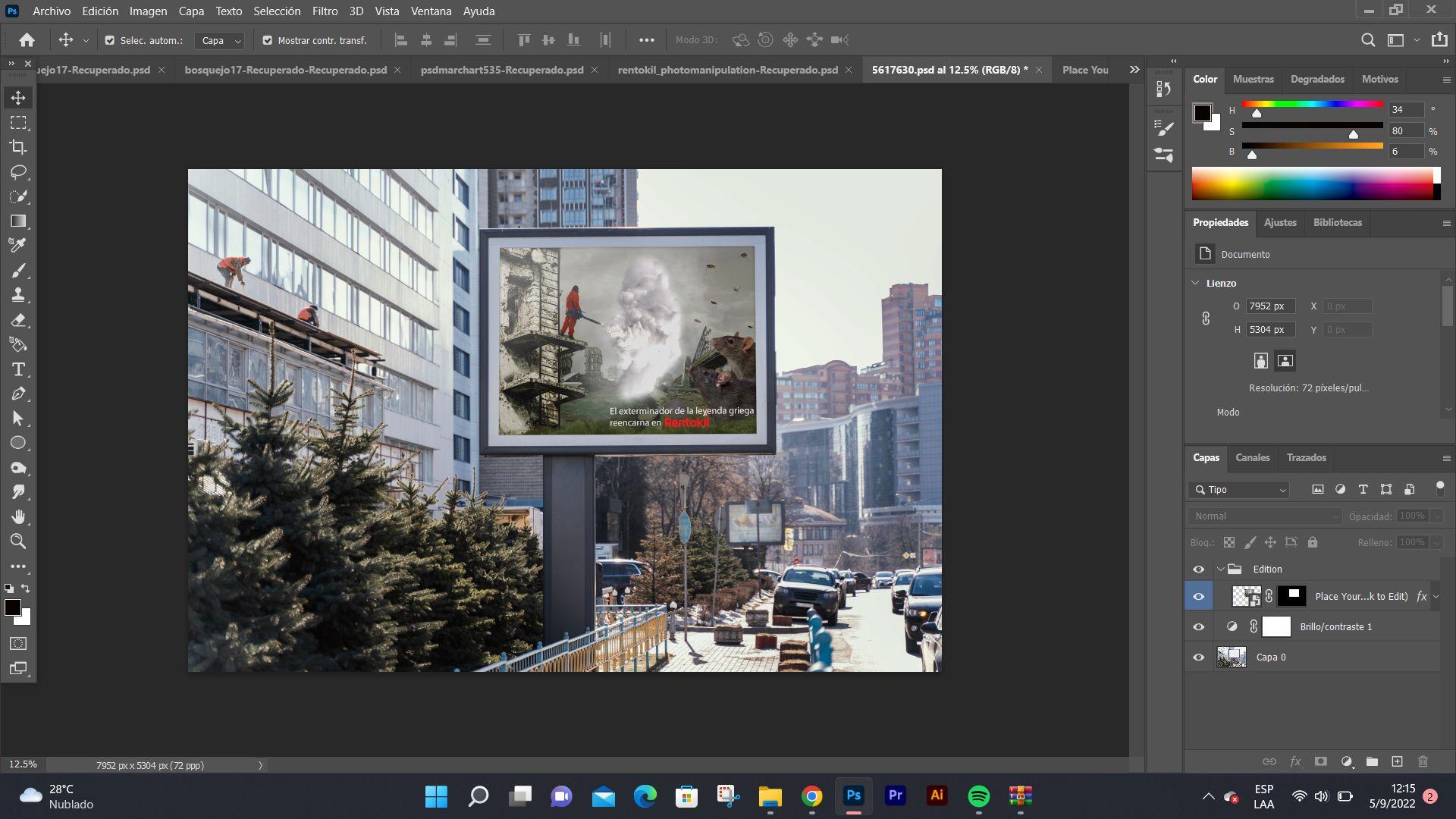Toggle the Selec. autom. checkbox
The height and width of the screenshot is (819, 1456).
[x=110, y=40]
